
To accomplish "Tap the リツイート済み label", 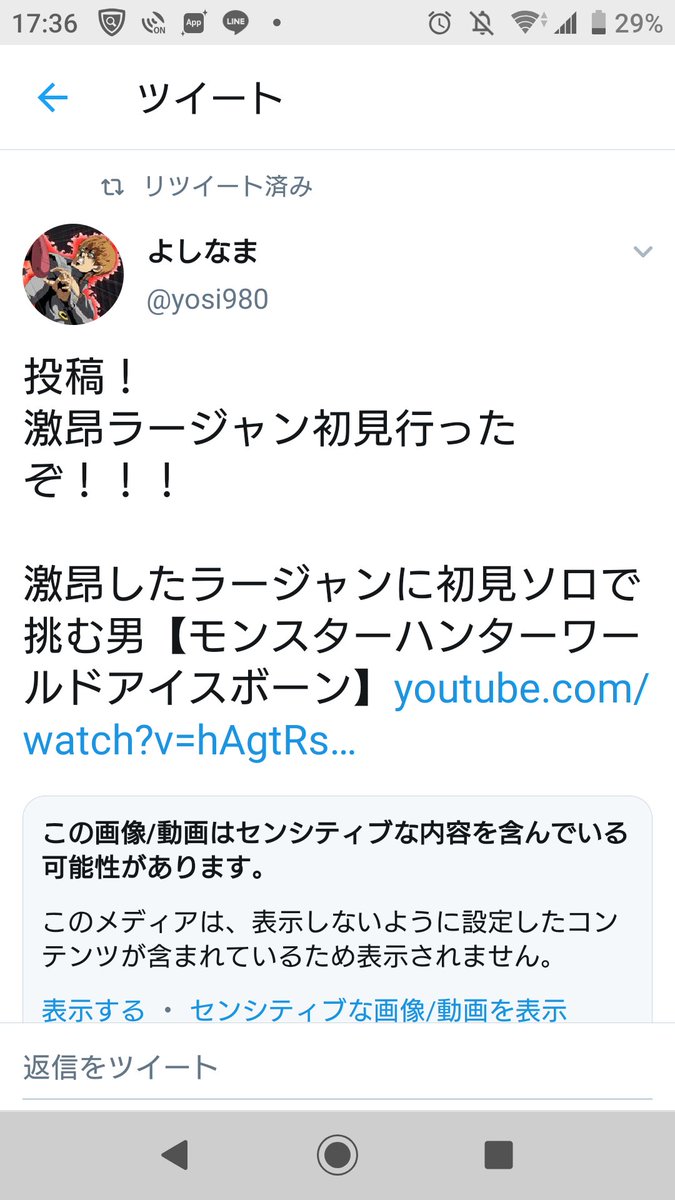I will (228, 186).
